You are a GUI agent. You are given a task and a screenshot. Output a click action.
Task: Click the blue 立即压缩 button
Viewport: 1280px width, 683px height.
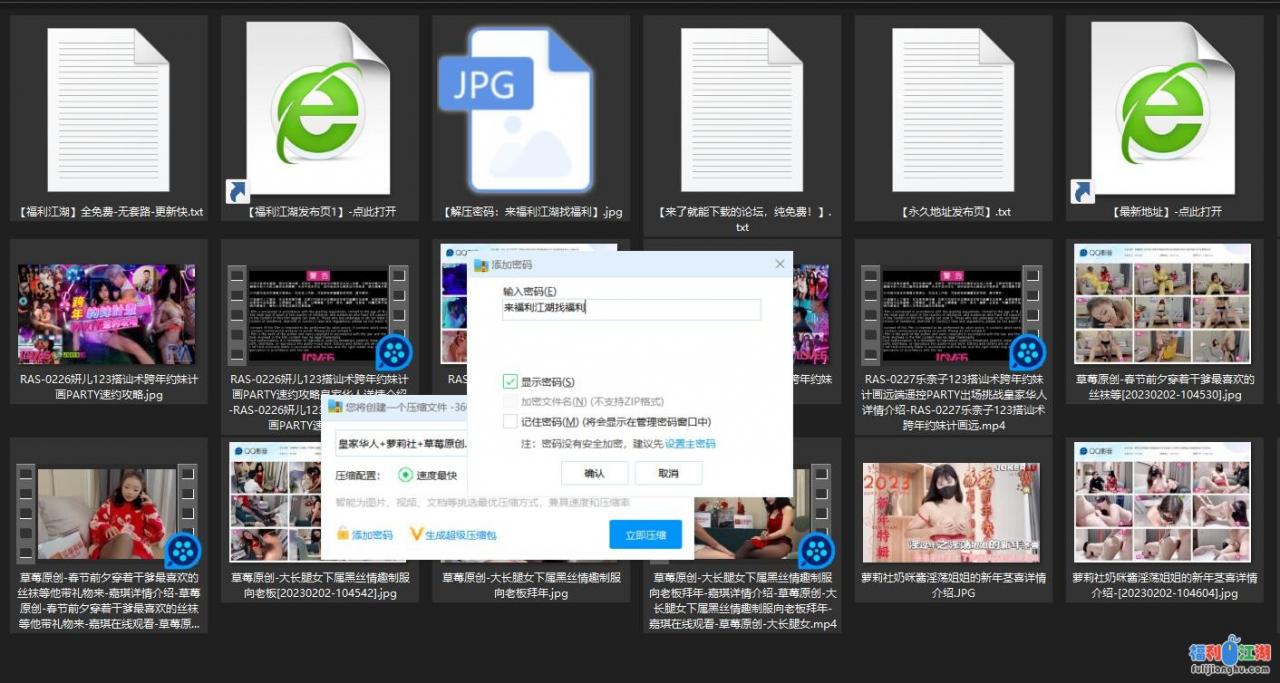coord(645,535)
